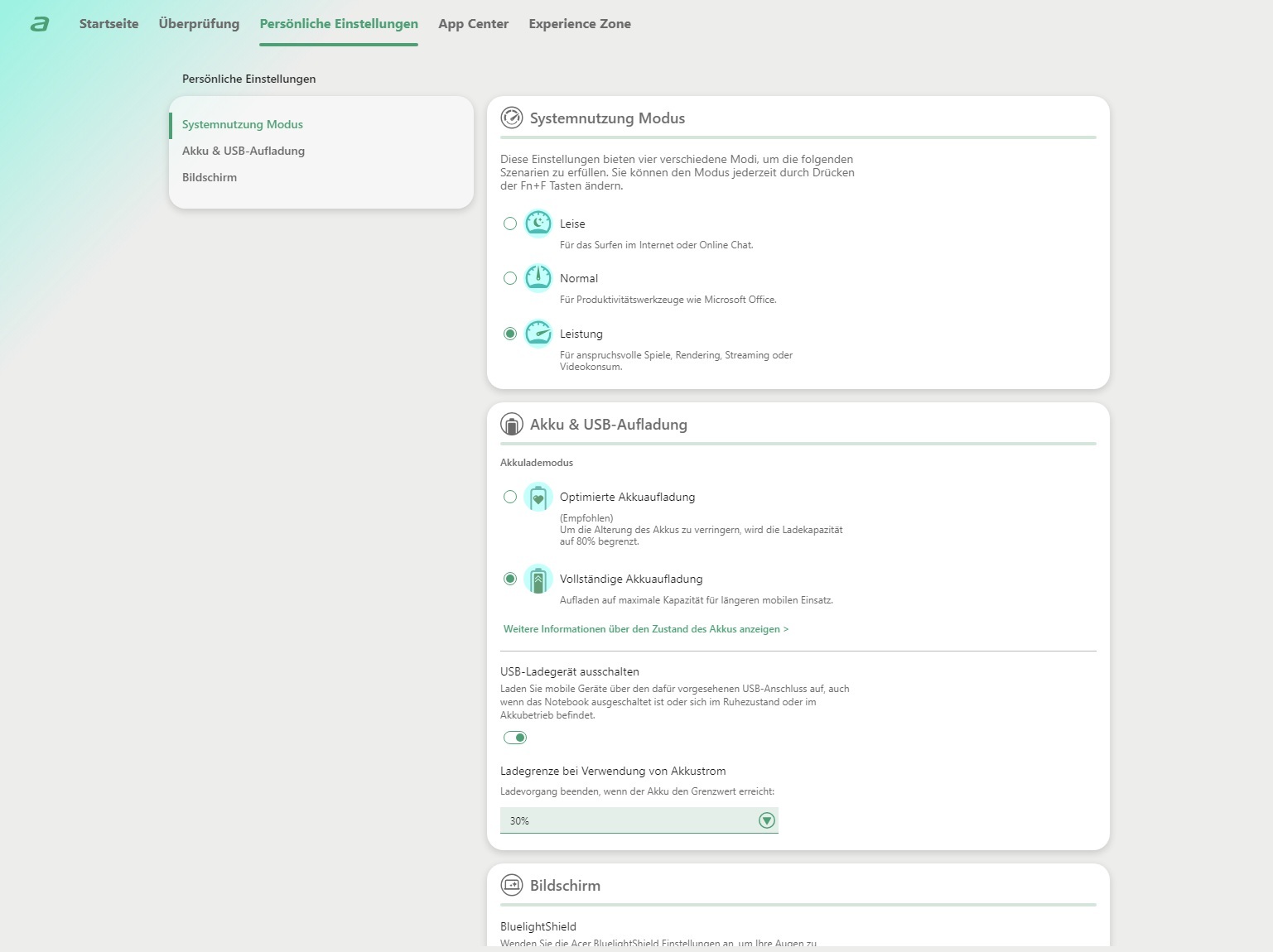
Task: Open the Ladegrenze 30% dropdown
Action: pyautogui.click(x=629, y=820)
